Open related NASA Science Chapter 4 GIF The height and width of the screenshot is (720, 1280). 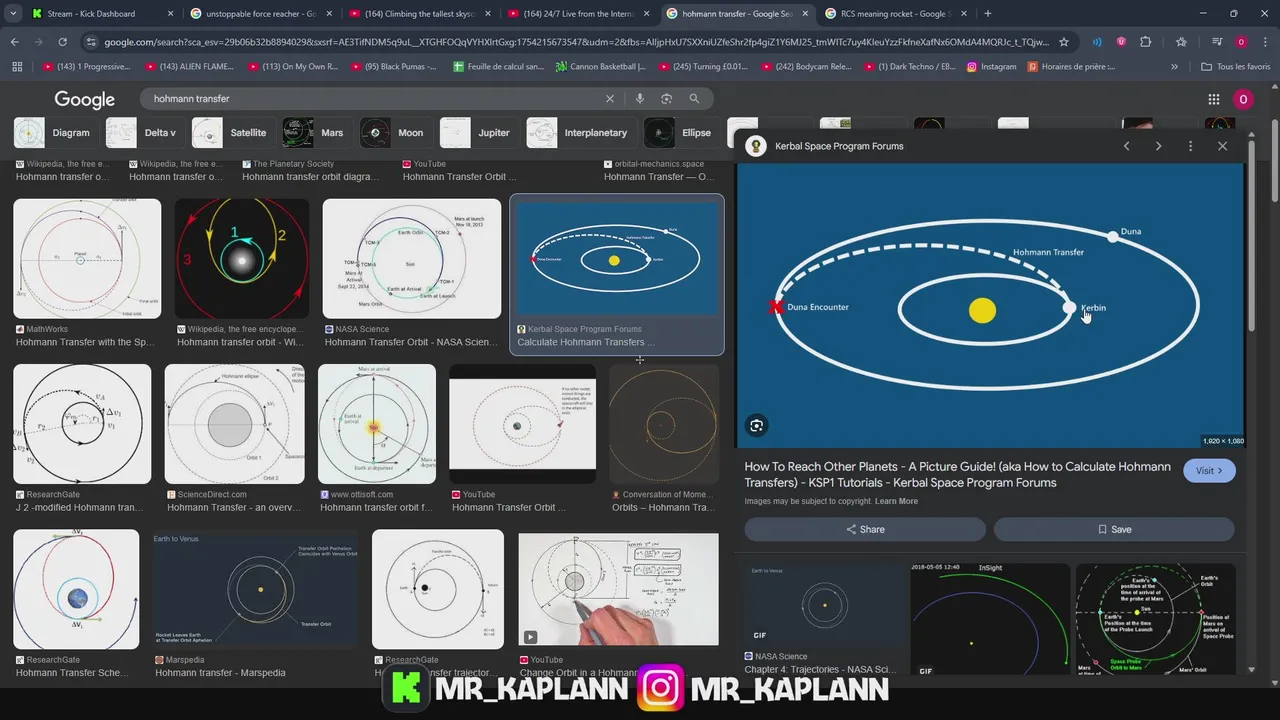(823, 606)
